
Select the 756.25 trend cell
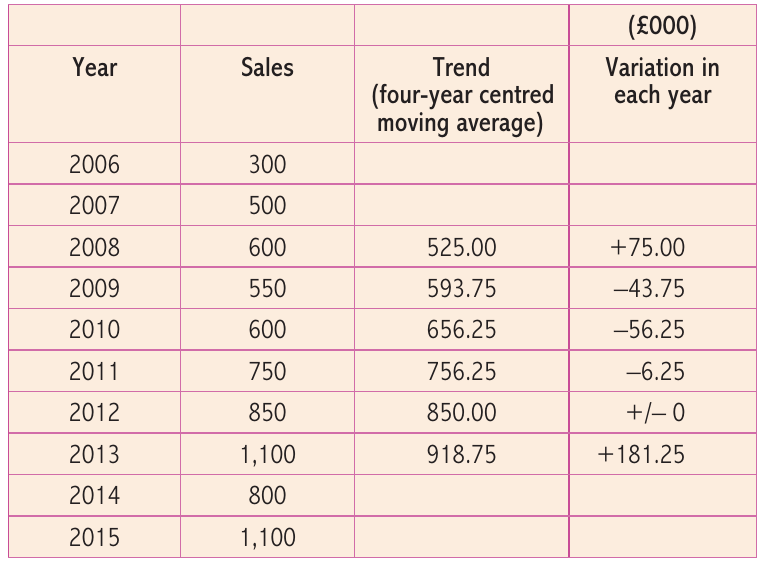click(x=461, y=372)
